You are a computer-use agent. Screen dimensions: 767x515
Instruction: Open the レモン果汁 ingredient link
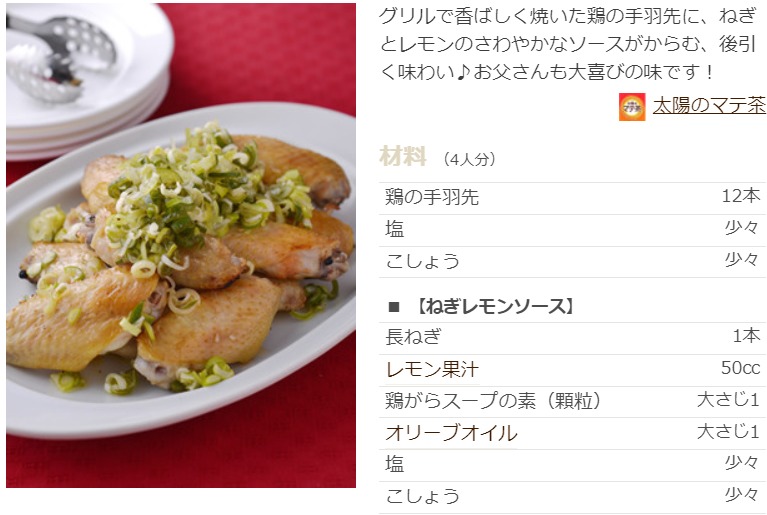431,369
